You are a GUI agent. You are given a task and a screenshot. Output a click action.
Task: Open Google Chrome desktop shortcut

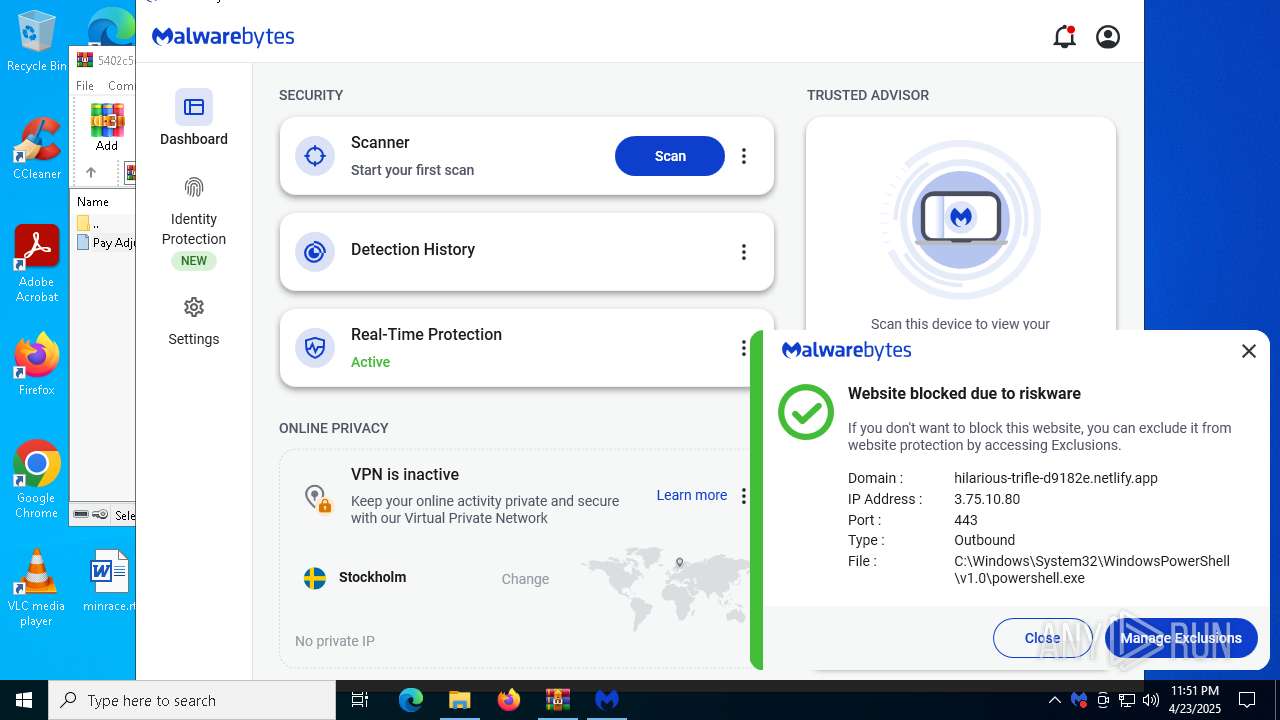[x=37, y=480]
